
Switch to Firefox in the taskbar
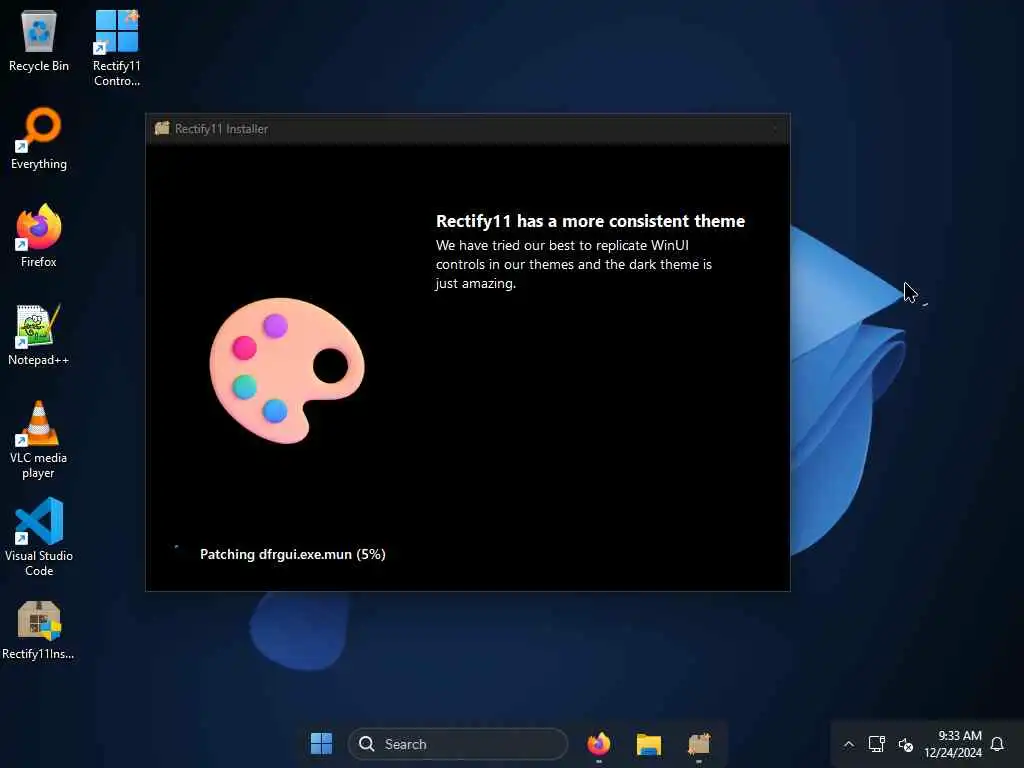tap(598, 744)
